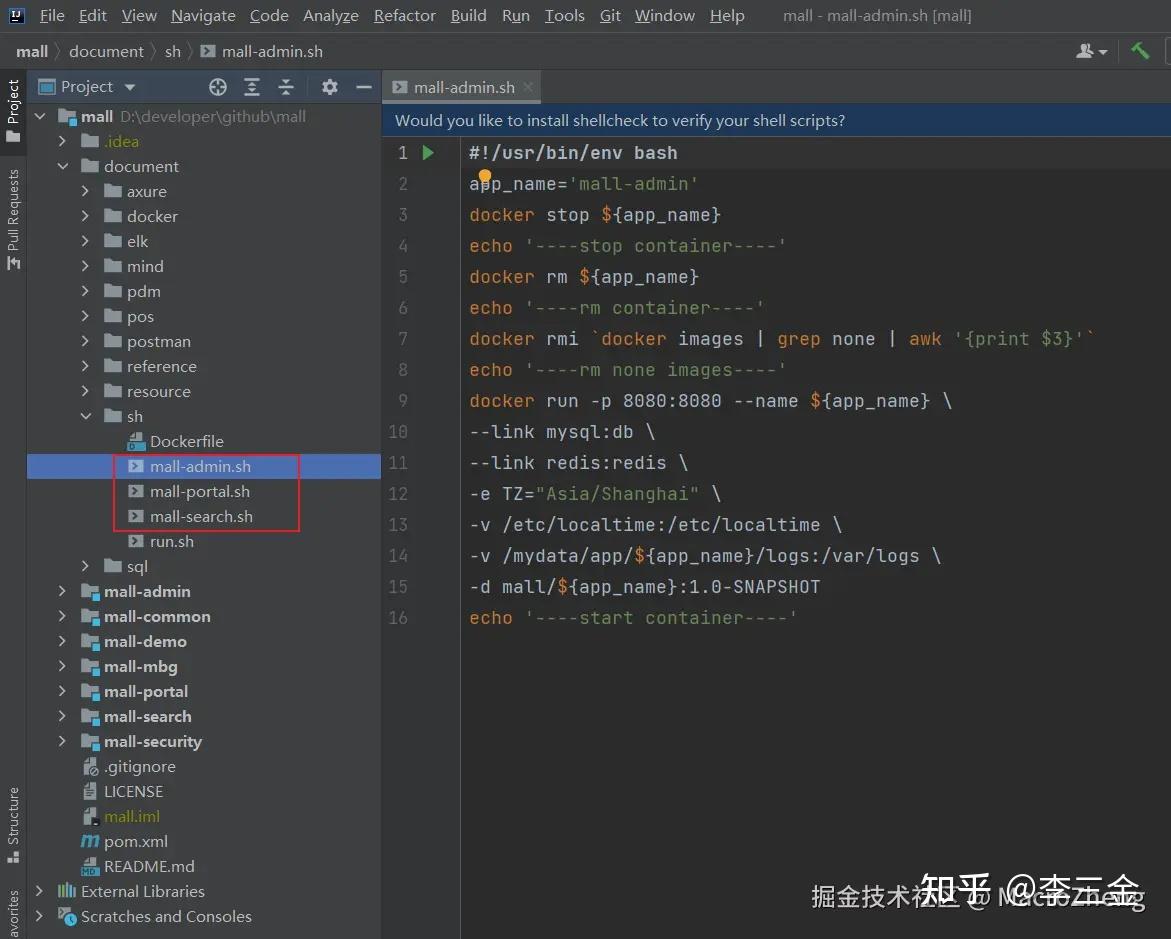Image resolution: width=1171 pixels, height=939 pixels.
Task: Select the README.md file
Action: pyautogui.click(x=149, y=867)
